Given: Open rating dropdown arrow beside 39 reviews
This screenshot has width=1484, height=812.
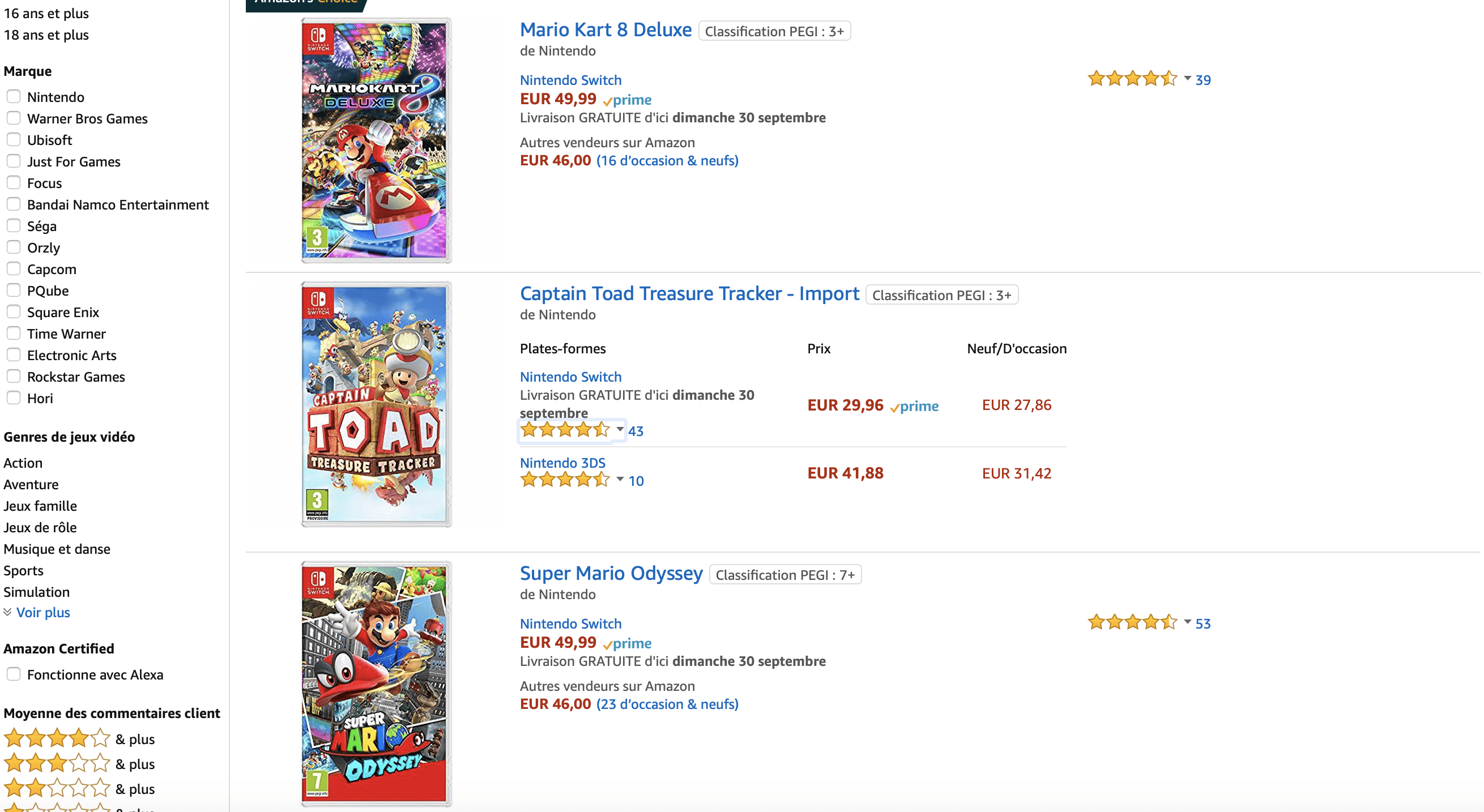Looking at the screenshot, I should [1187, 78].
